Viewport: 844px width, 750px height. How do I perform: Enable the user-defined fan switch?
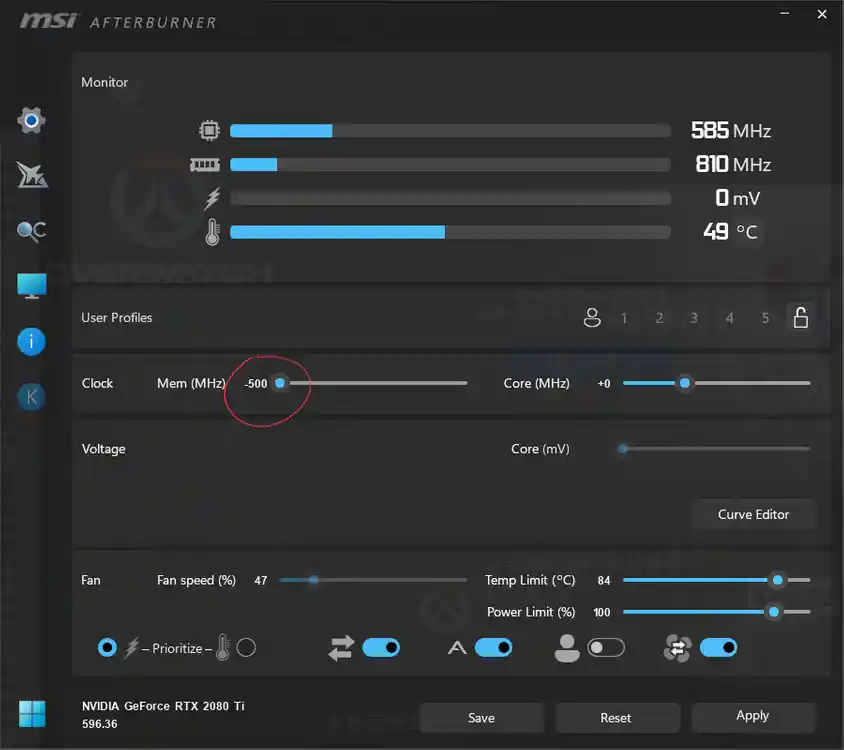(606, 648)
